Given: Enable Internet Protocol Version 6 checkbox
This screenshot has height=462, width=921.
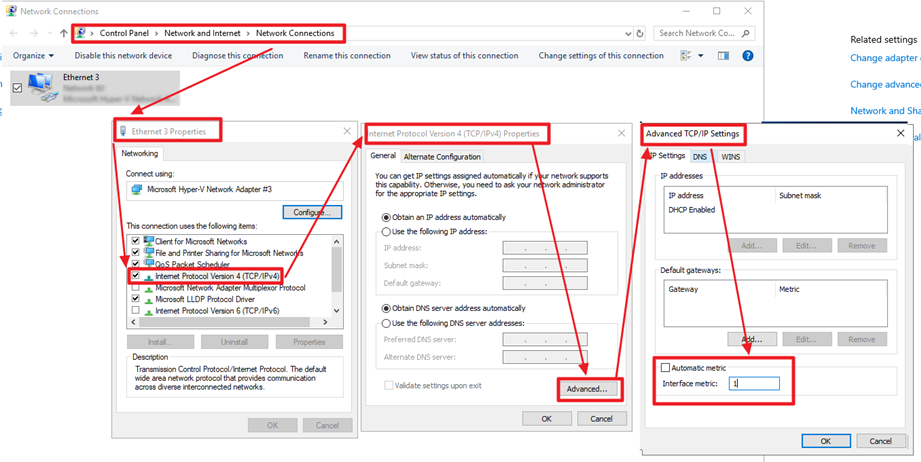Looking at the screenshot, I should click(136, 310).
